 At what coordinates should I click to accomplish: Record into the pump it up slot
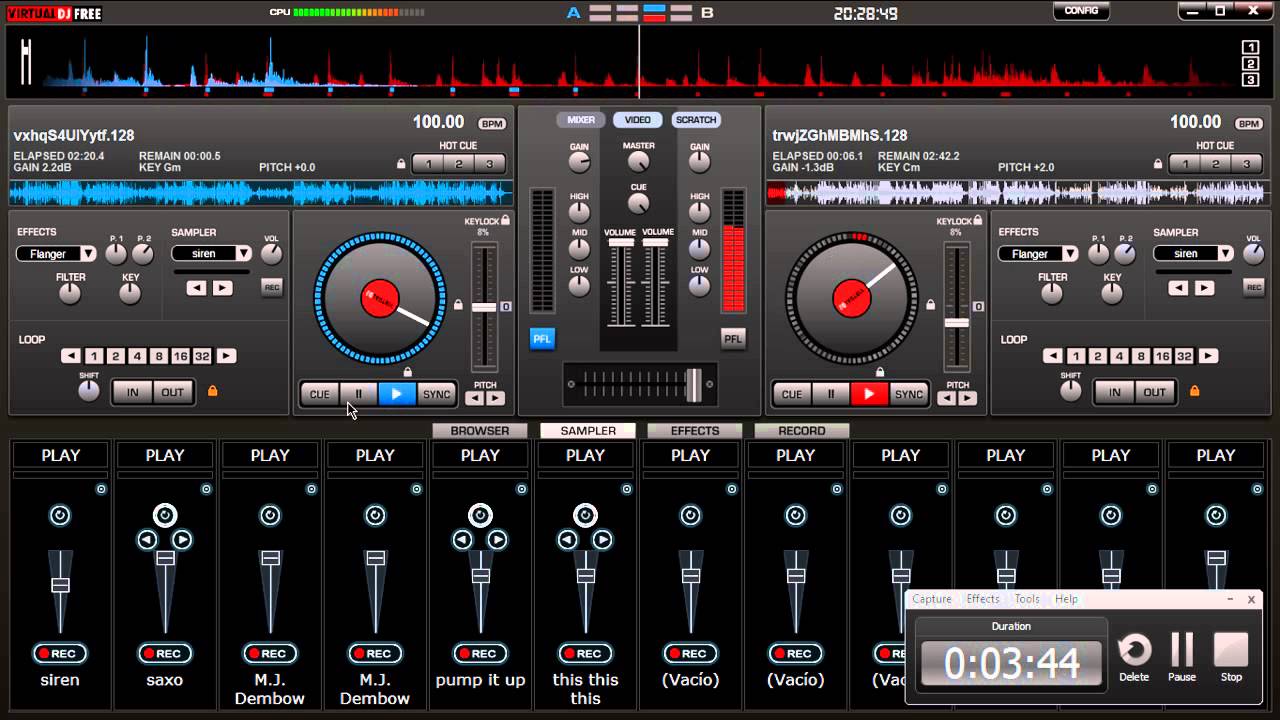point(480,654)
